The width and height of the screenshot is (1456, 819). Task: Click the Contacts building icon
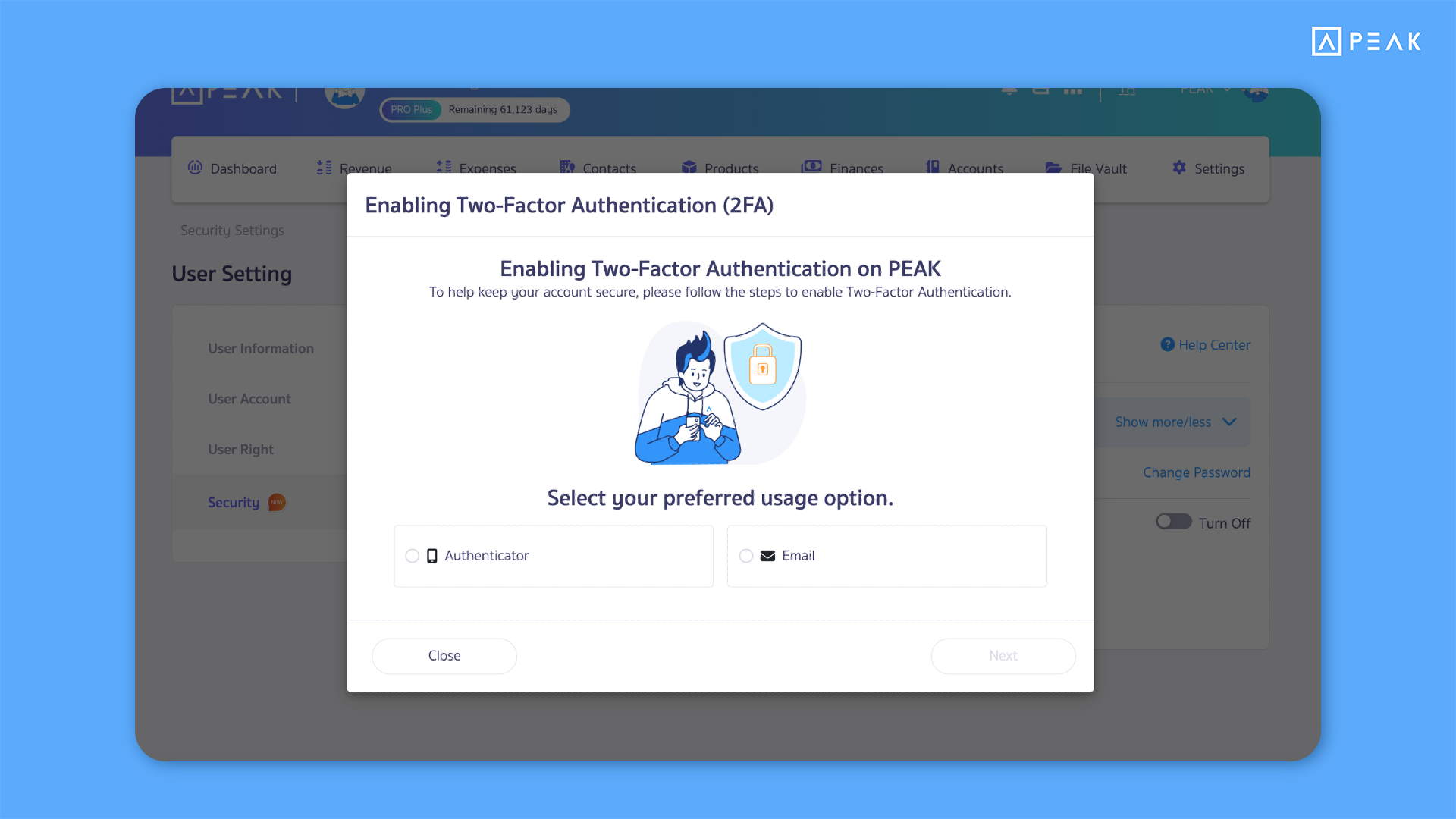[567, 168]
